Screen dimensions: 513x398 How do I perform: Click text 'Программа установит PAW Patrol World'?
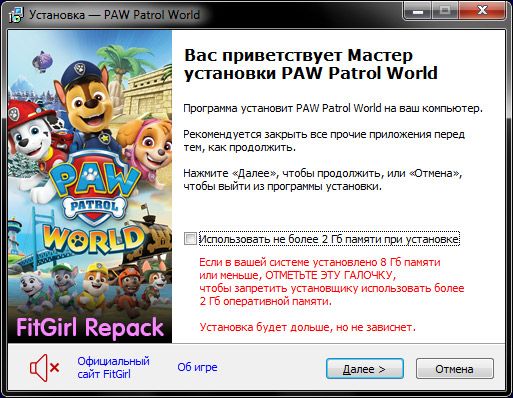tap(282, 108)
